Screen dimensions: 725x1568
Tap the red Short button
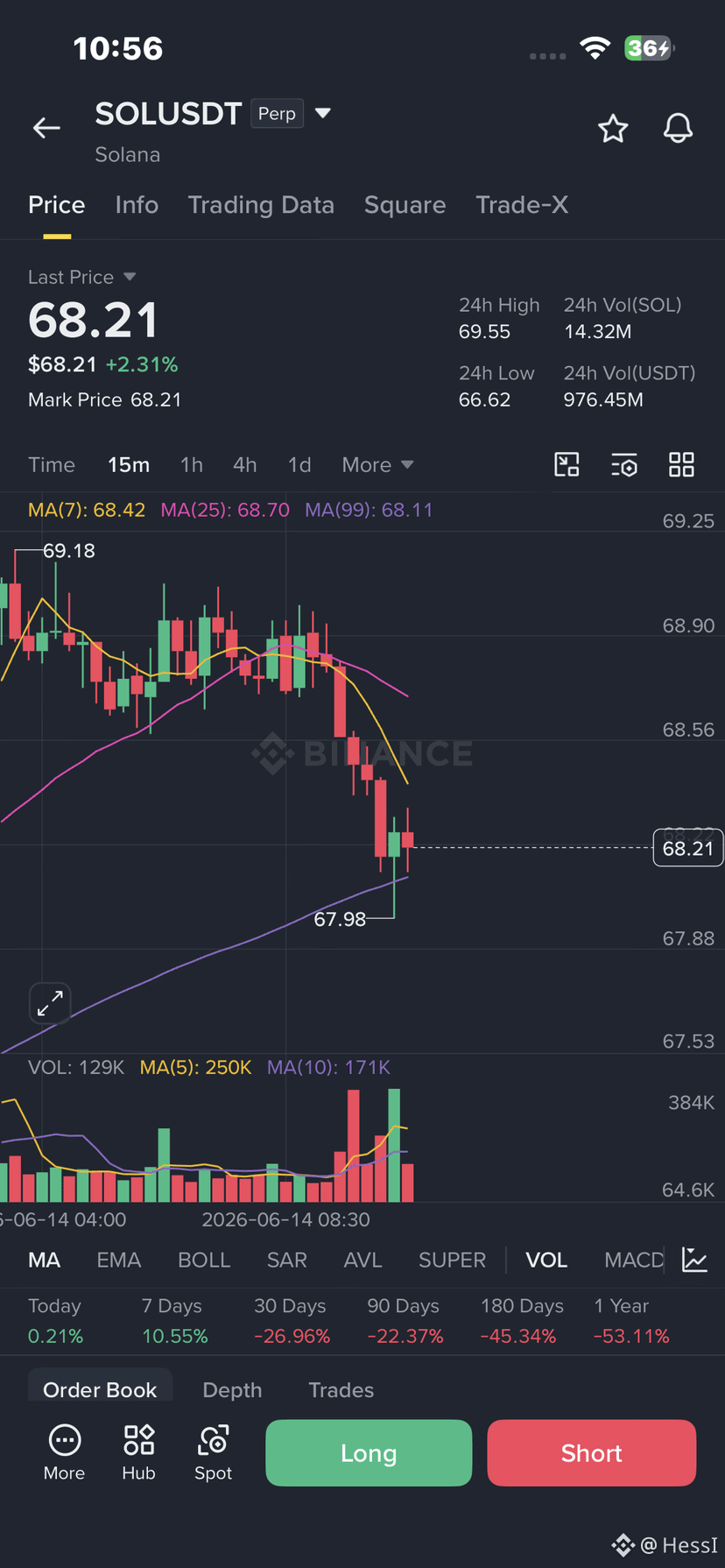click(x=592, y=1453)
